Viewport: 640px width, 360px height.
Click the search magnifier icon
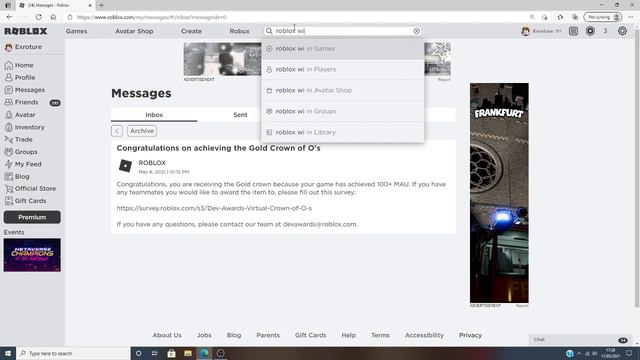[x=269, y=31]
